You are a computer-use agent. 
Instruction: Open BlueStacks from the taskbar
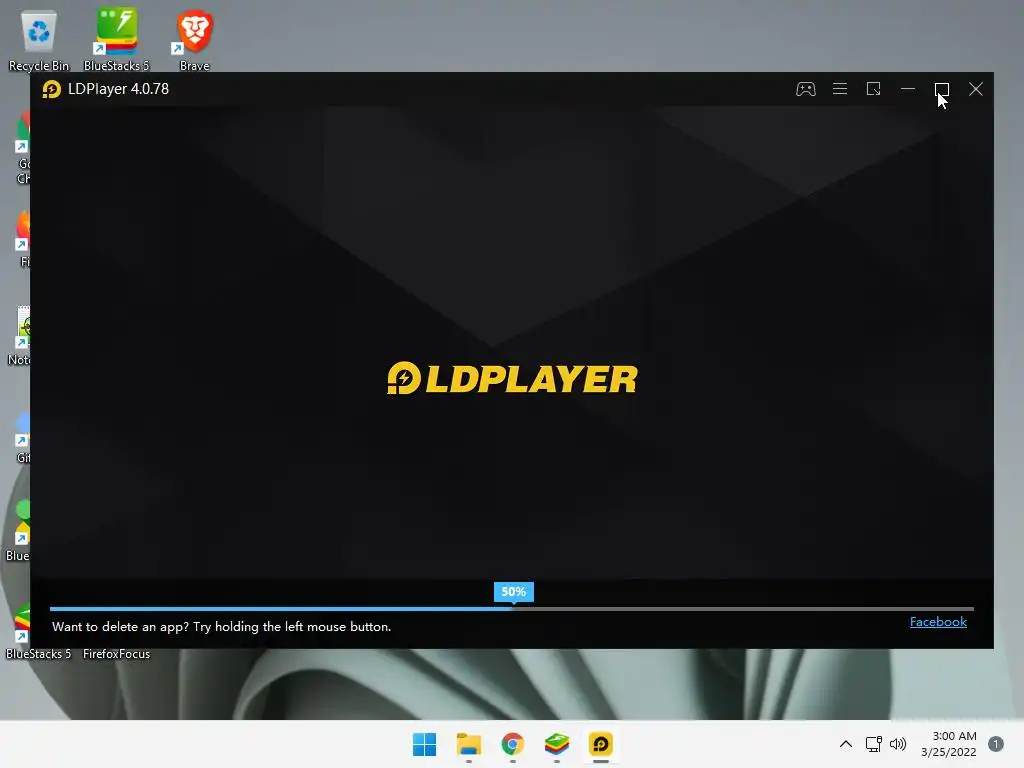click(x=556, y=744)
